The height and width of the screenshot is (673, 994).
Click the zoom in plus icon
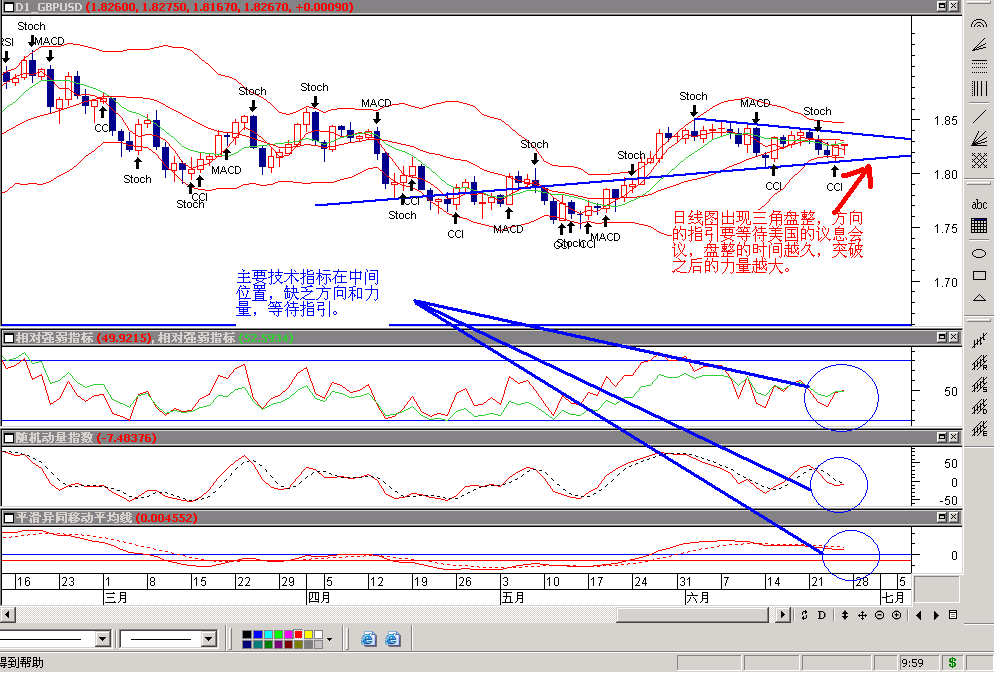click(896, 615)
